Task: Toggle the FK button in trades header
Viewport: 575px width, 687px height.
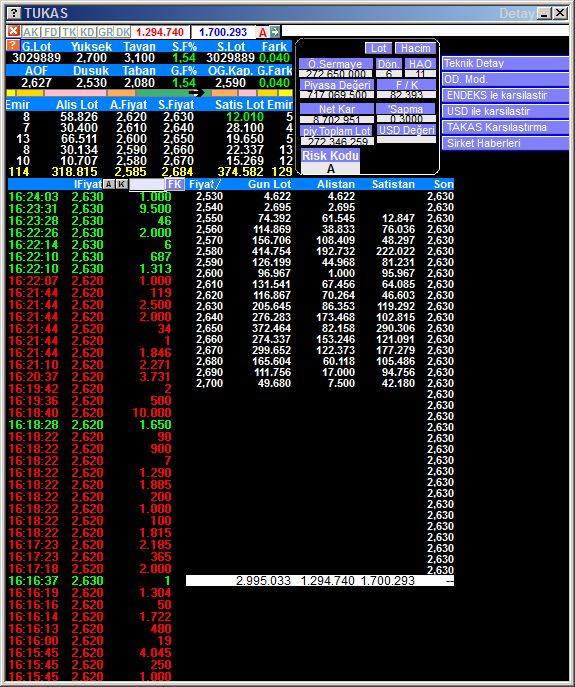Action: coord(174,184)
